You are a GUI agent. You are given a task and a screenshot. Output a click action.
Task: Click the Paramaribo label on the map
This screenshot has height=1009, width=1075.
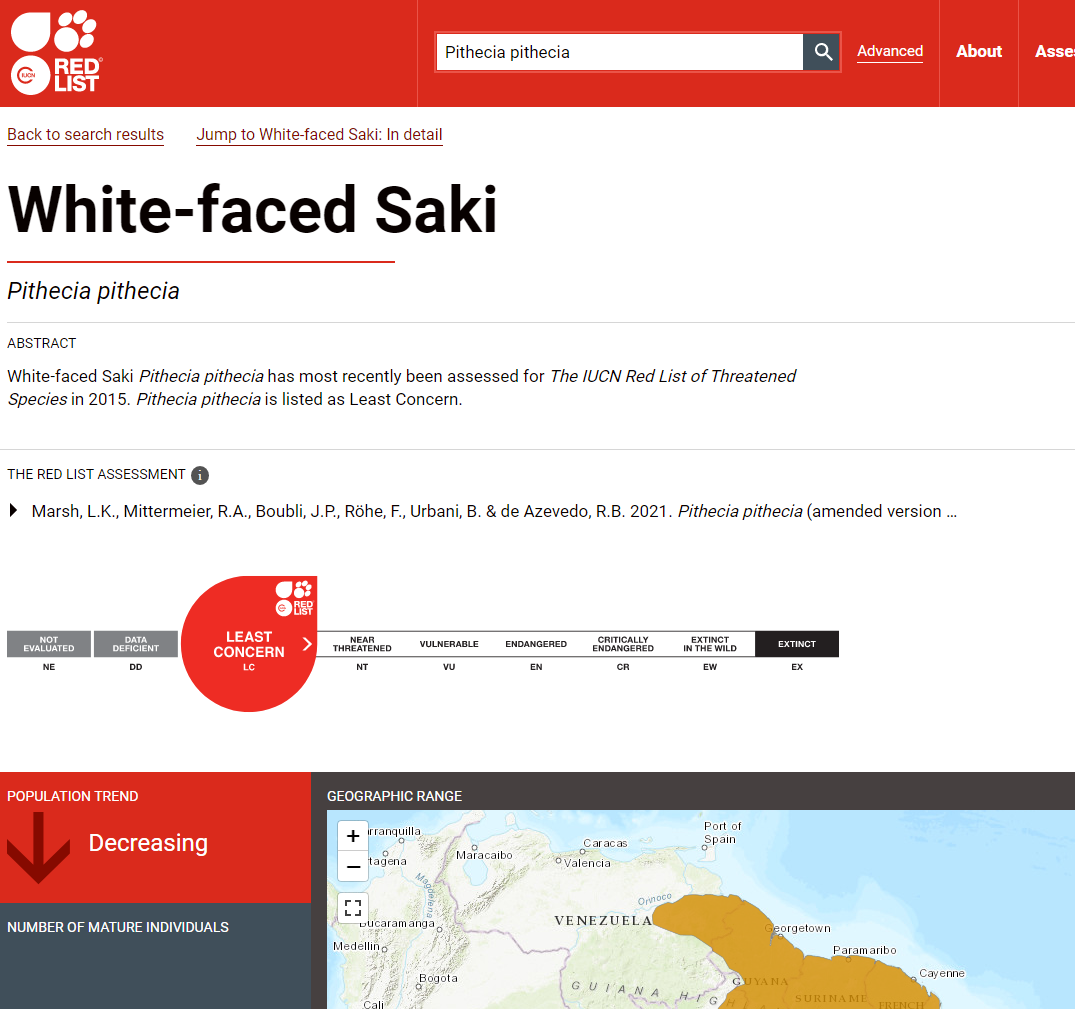[865, 950]
